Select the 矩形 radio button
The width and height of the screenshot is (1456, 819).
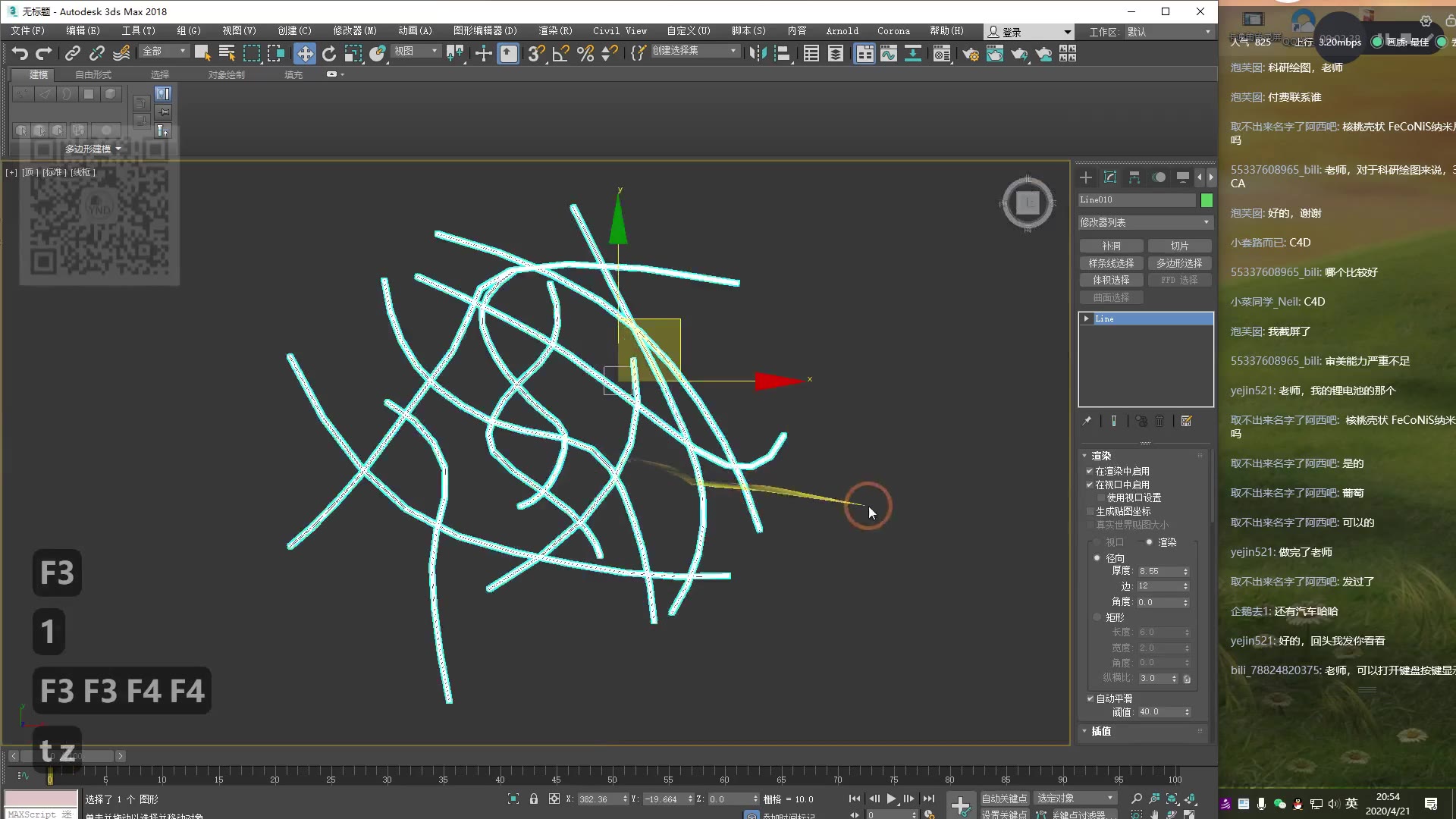pyautogui.click(x=1097, y=617)
